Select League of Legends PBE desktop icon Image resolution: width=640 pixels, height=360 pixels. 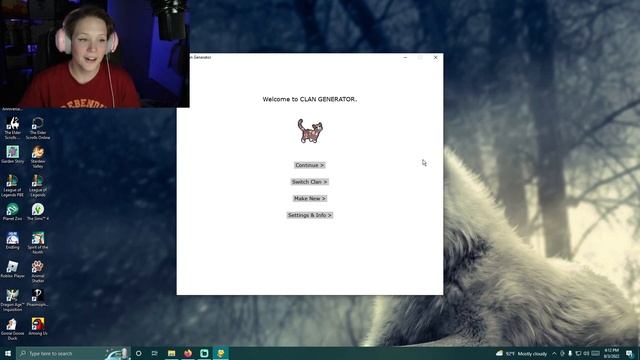pos(13,185)
